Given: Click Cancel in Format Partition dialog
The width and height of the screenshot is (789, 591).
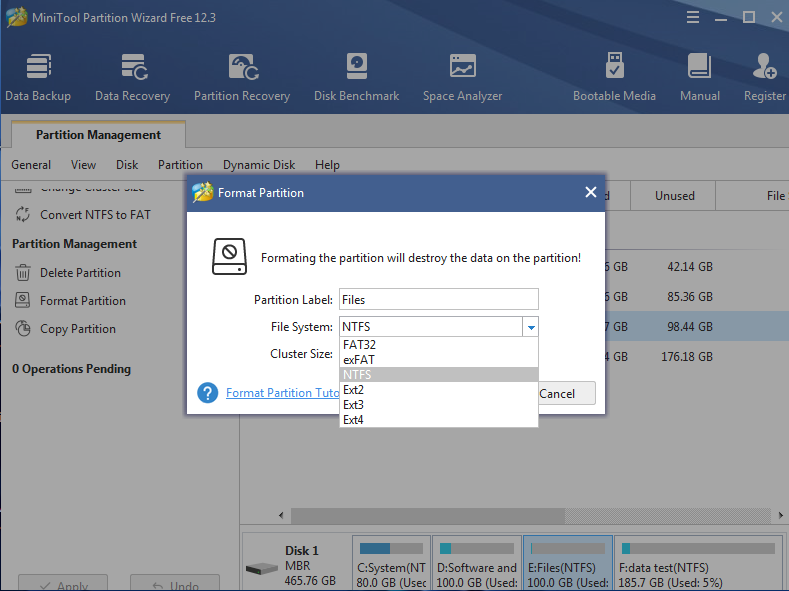Looking at the screenshot, I should 567,393.
